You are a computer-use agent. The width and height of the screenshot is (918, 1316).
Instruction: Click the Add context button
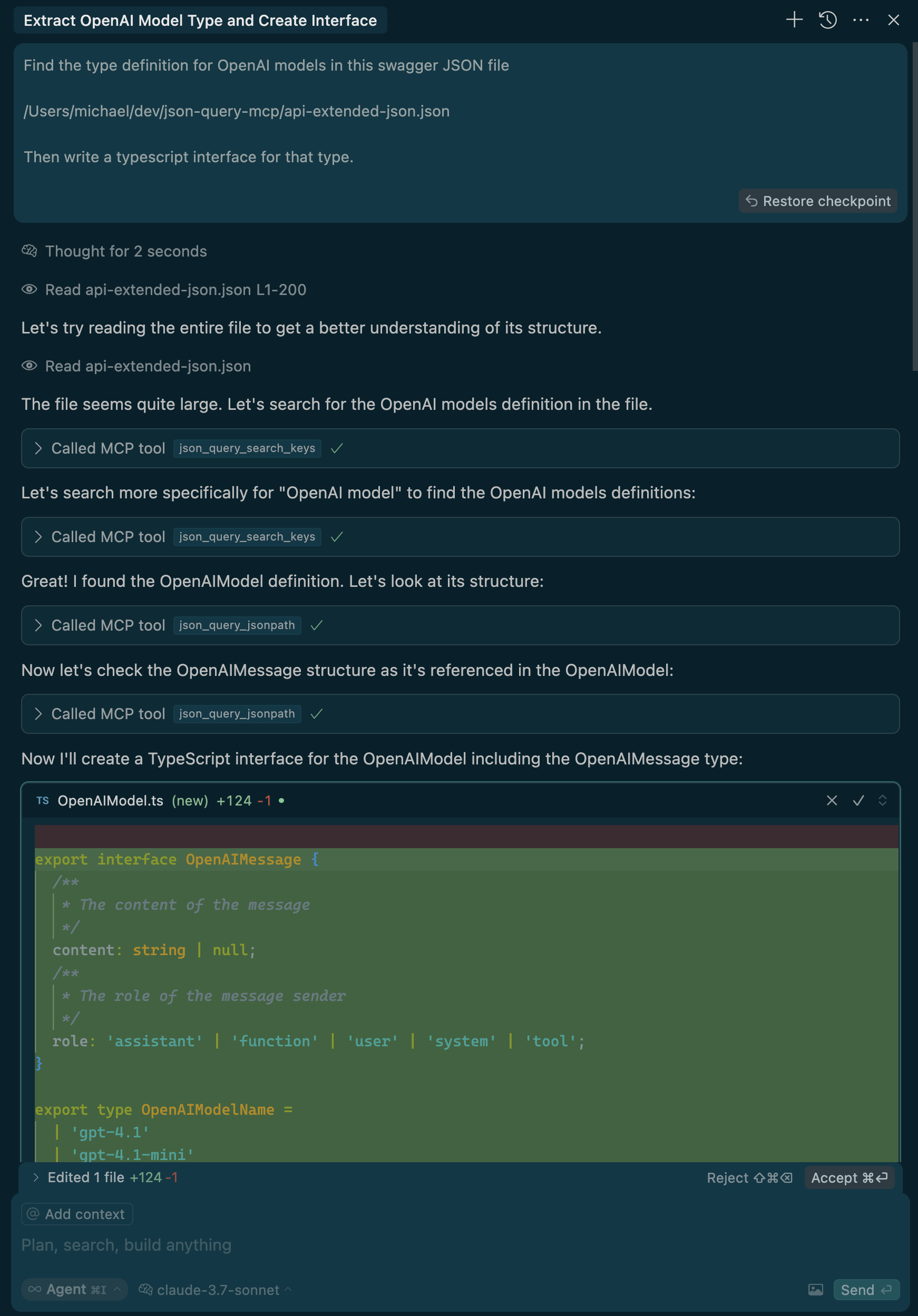point(77,1214)
